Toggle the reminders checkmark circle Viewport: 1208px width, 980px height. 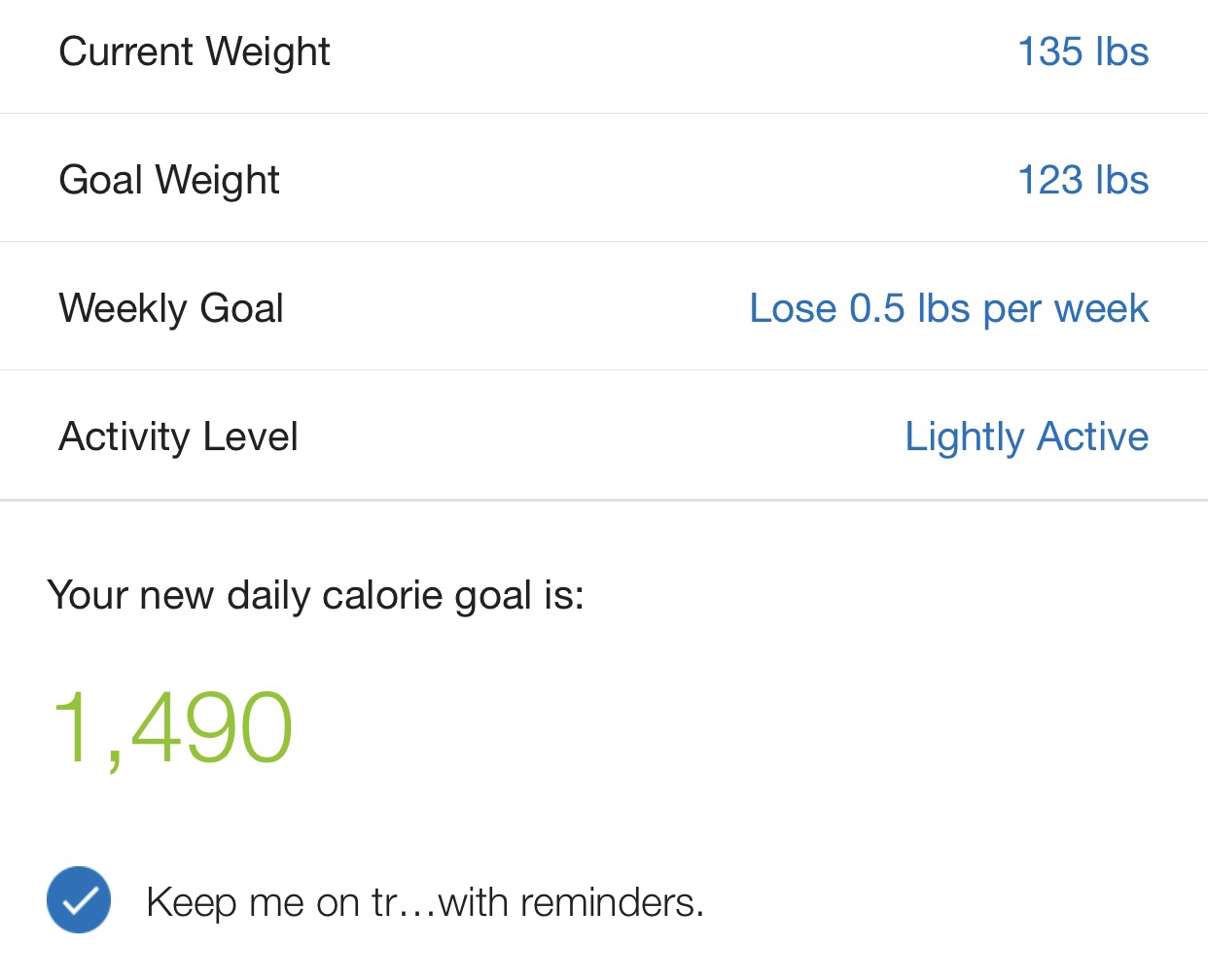point(79,899)
